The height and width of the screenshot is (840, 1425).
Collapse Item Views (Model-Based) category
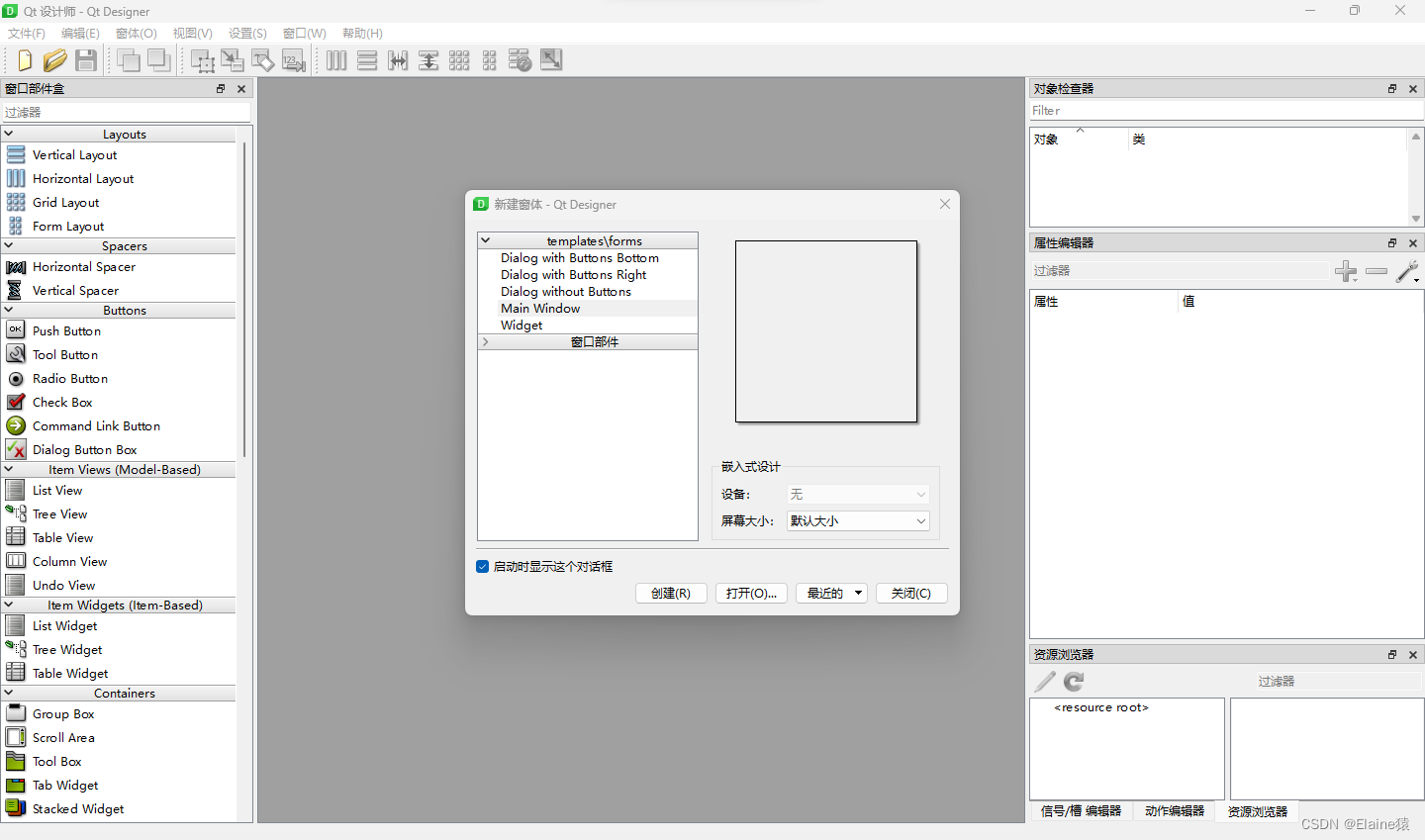pyautogui.click(x=9, y=469)
